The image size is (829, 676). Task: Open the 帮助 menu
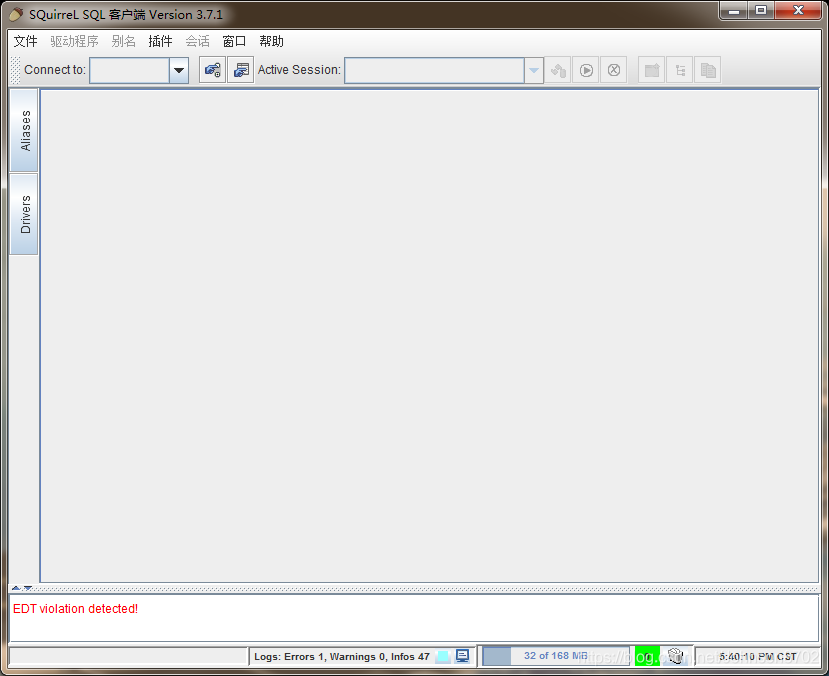271,41
